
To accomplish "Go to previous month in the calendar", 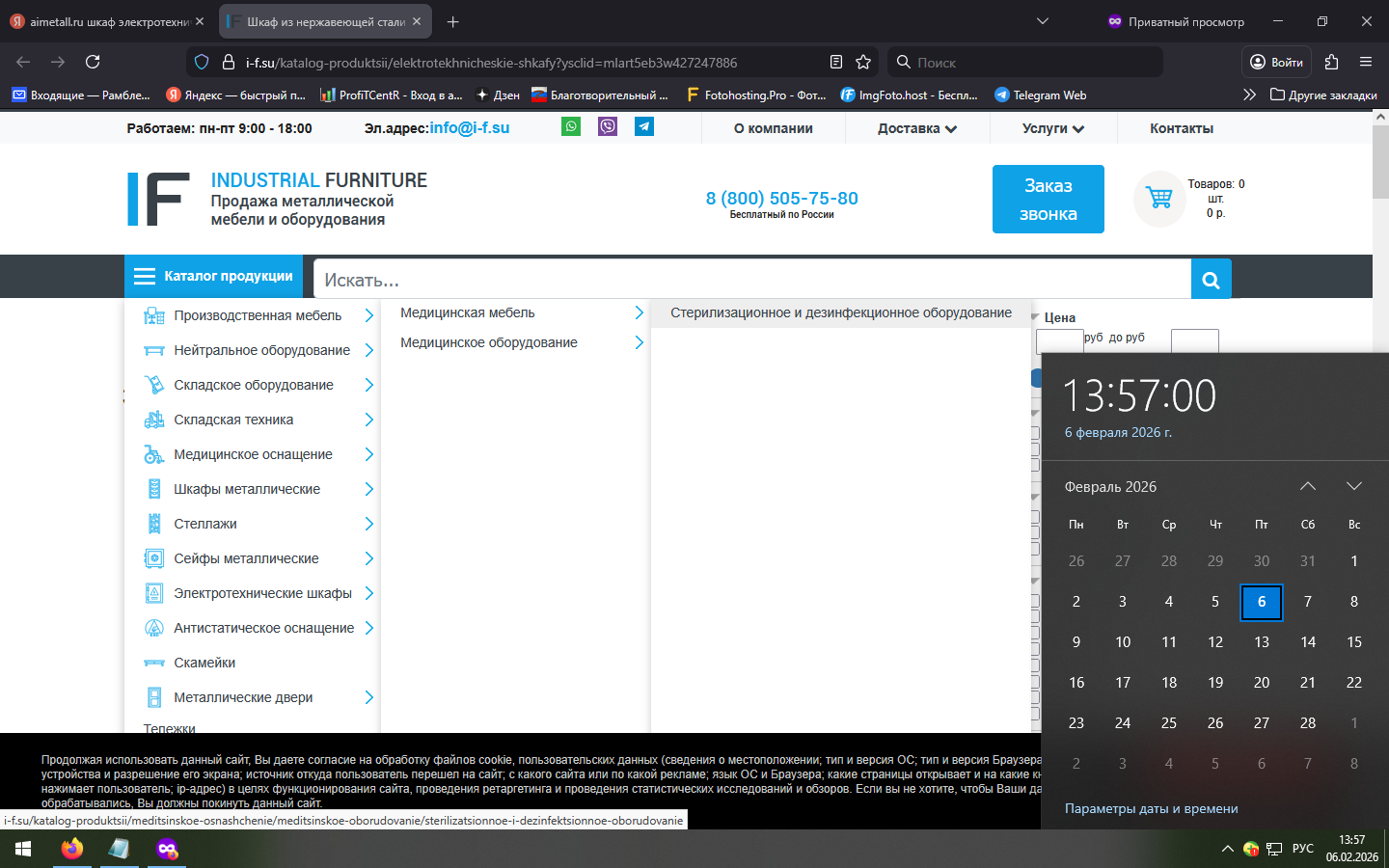I will [x=1307, y=486].
